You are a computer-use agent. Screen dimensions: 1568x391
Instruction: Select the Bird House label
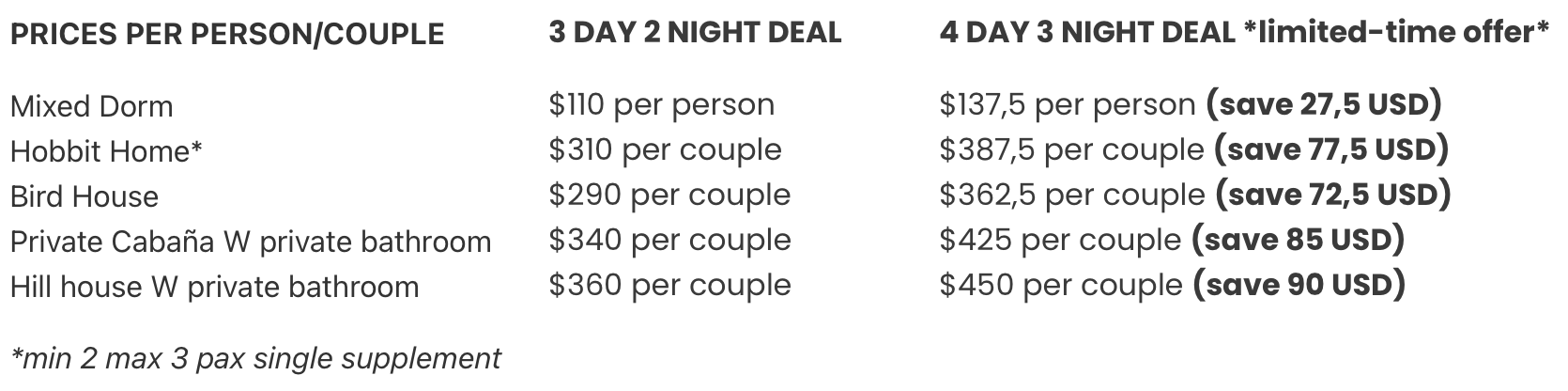pyautogui.click(x=85, y=196)
